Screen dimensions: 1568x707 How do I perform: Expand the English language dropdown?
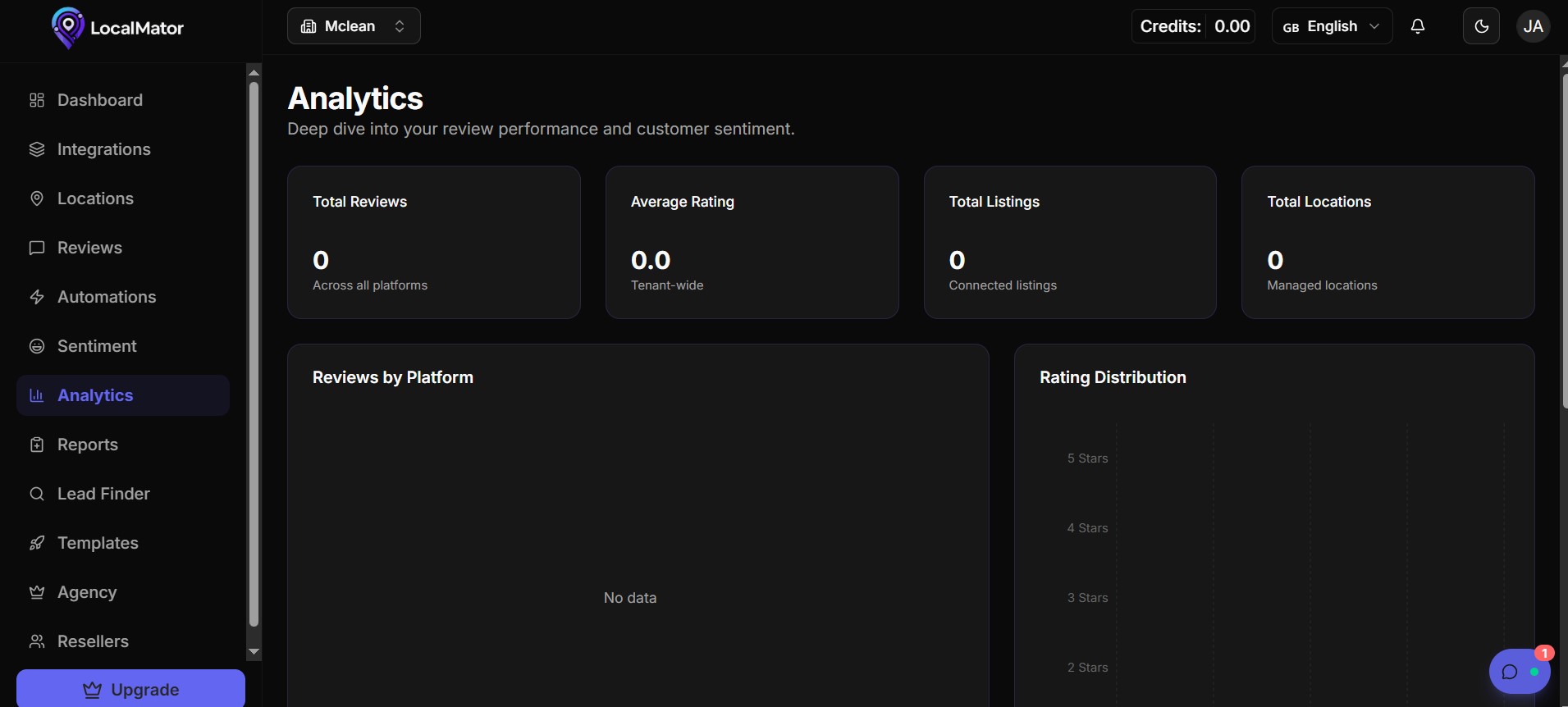point(1332,26)
